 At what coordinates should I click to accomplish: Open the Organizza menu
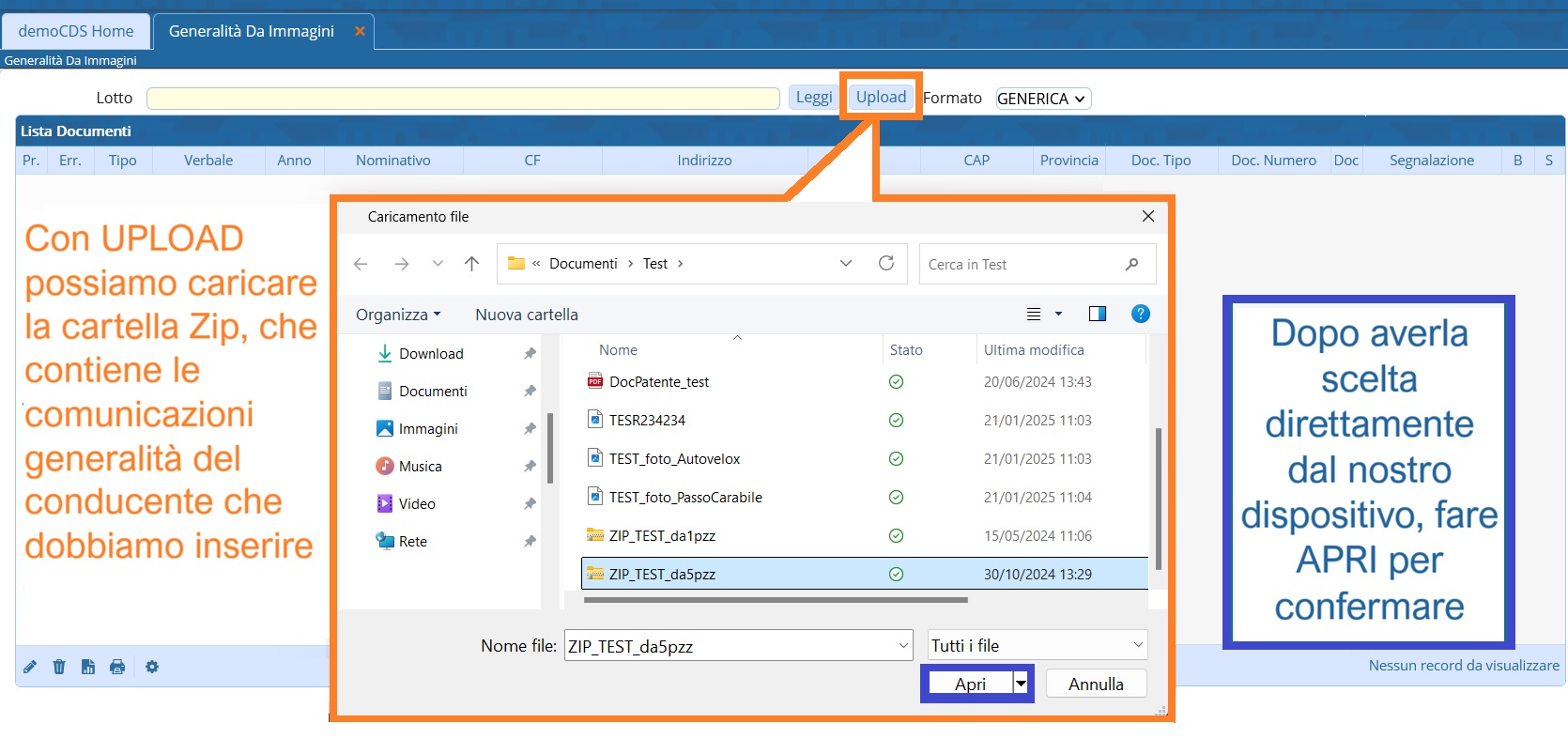click(x=397, y=315)
